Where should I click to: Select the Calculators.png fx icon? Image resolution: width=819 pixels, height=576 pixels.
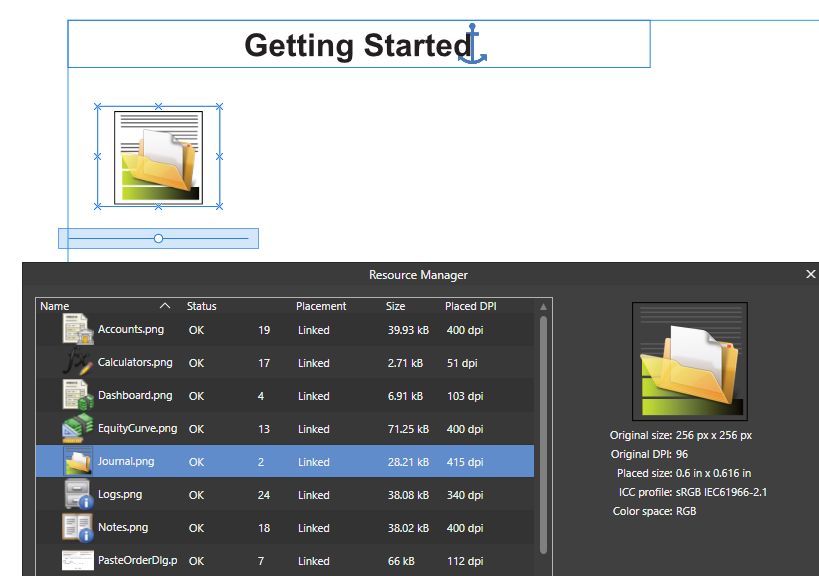(x=78, y=362)
